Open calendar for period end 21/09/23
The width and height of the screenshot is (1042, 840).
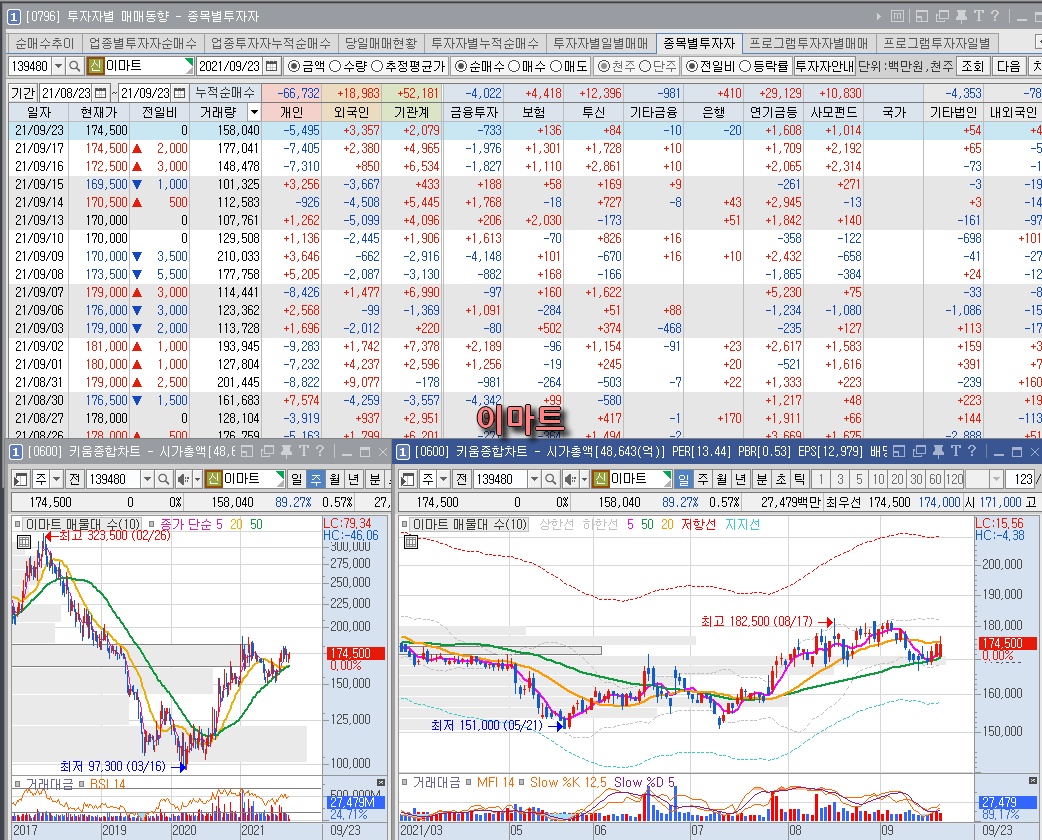click(x=179, y=92)
